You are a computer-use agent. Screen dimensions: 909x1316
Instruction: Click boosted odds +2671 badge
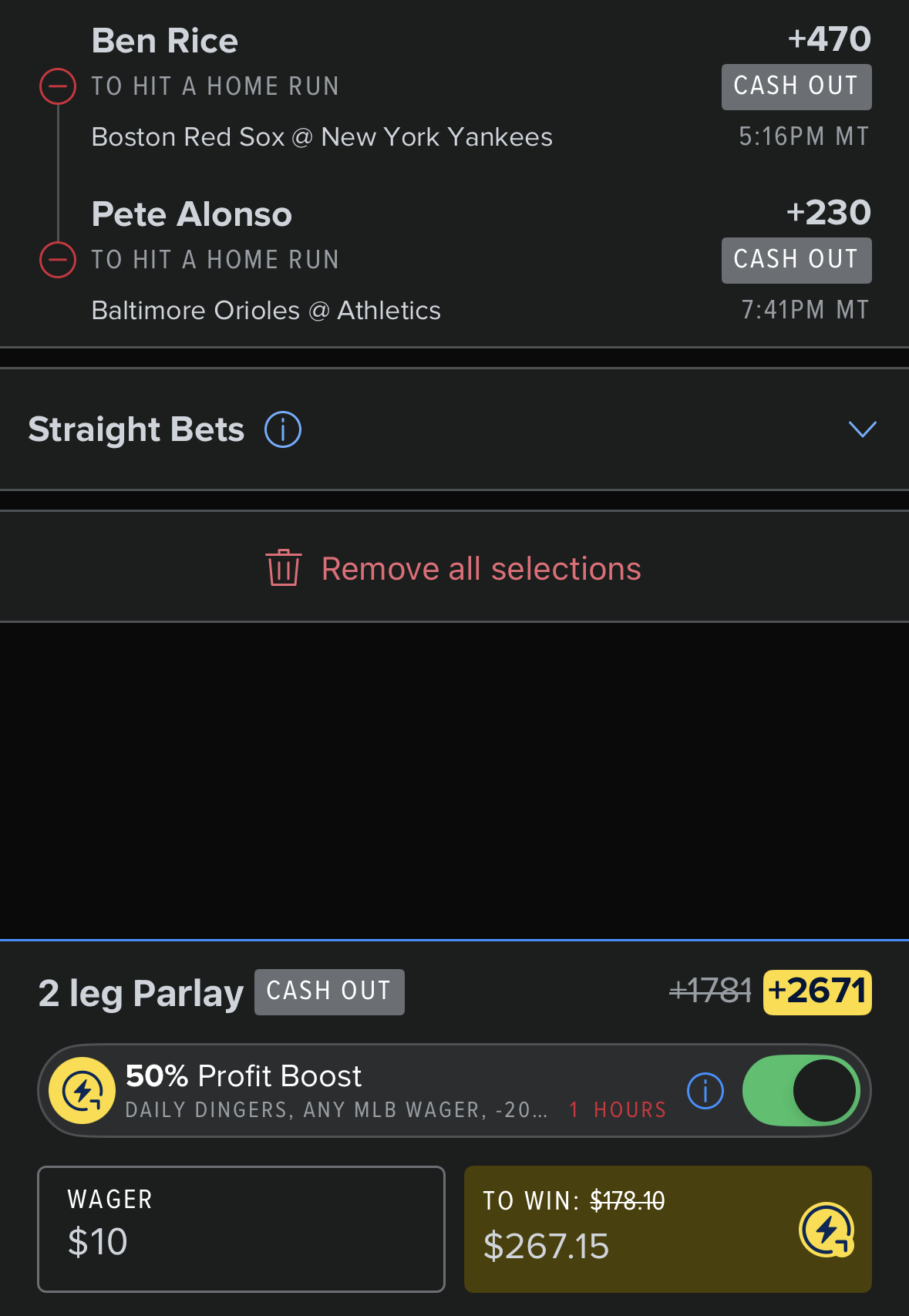point(817,992)
